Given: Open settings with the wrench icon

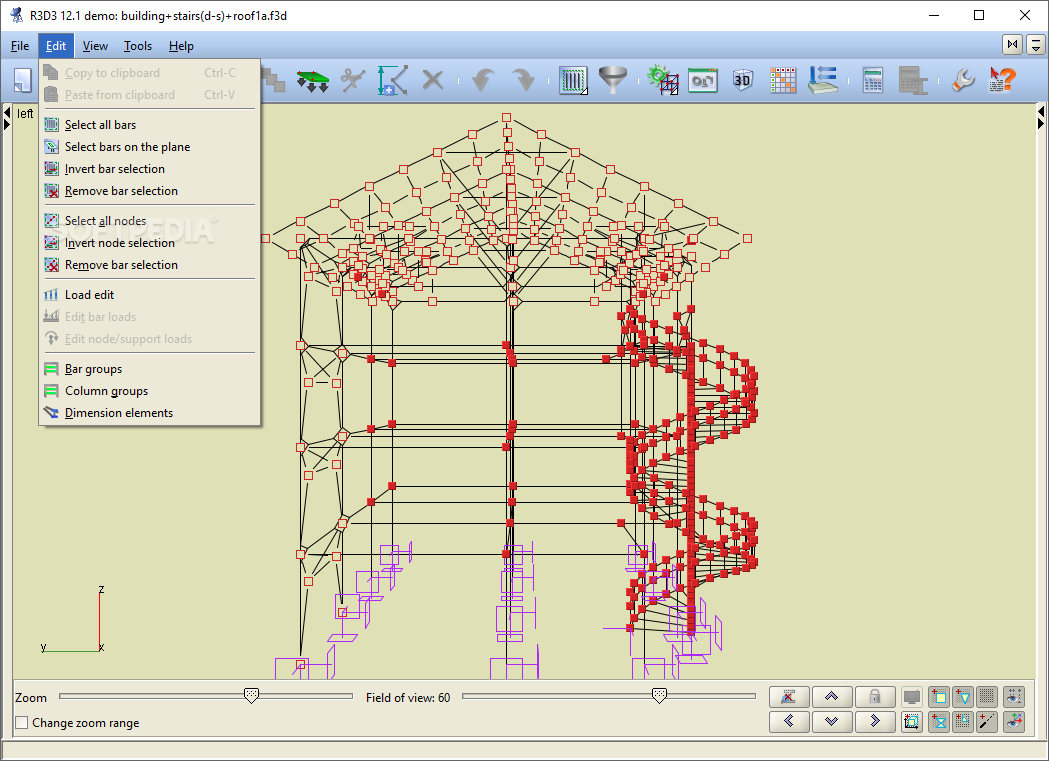Looking at the screenshot, I should click(963, 80).
